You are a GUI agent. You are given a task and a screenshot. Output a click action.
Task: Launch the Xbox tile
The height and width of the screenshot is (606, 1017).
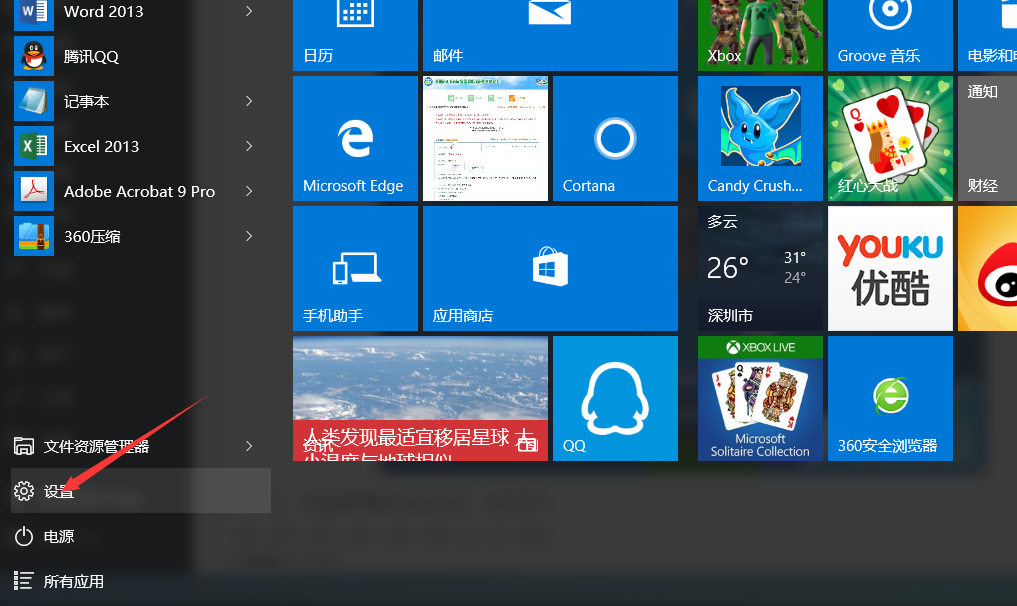[760, 35]
